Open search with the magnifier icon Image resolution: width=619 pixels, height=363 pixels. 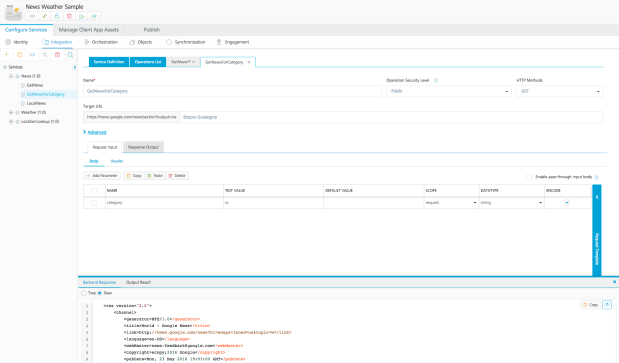click(x=70, y=55)
